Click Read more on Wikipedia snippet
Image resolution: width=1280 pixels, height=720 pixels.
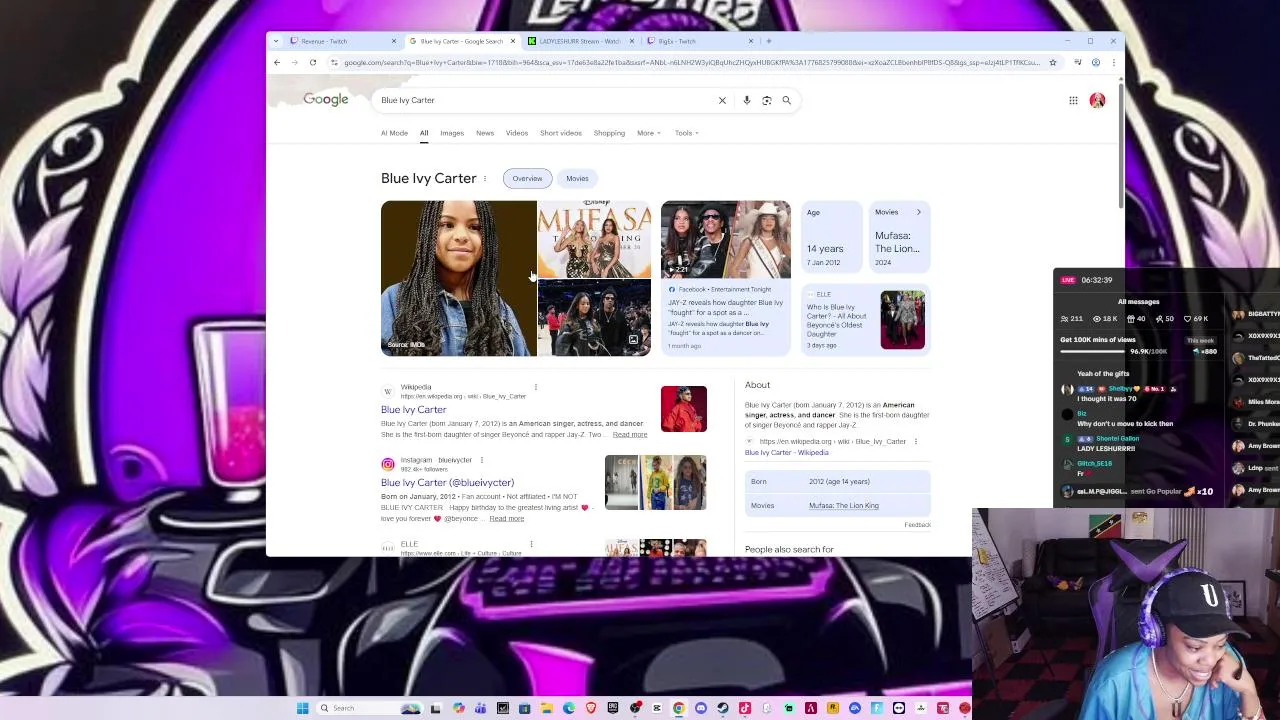[630, 435]
